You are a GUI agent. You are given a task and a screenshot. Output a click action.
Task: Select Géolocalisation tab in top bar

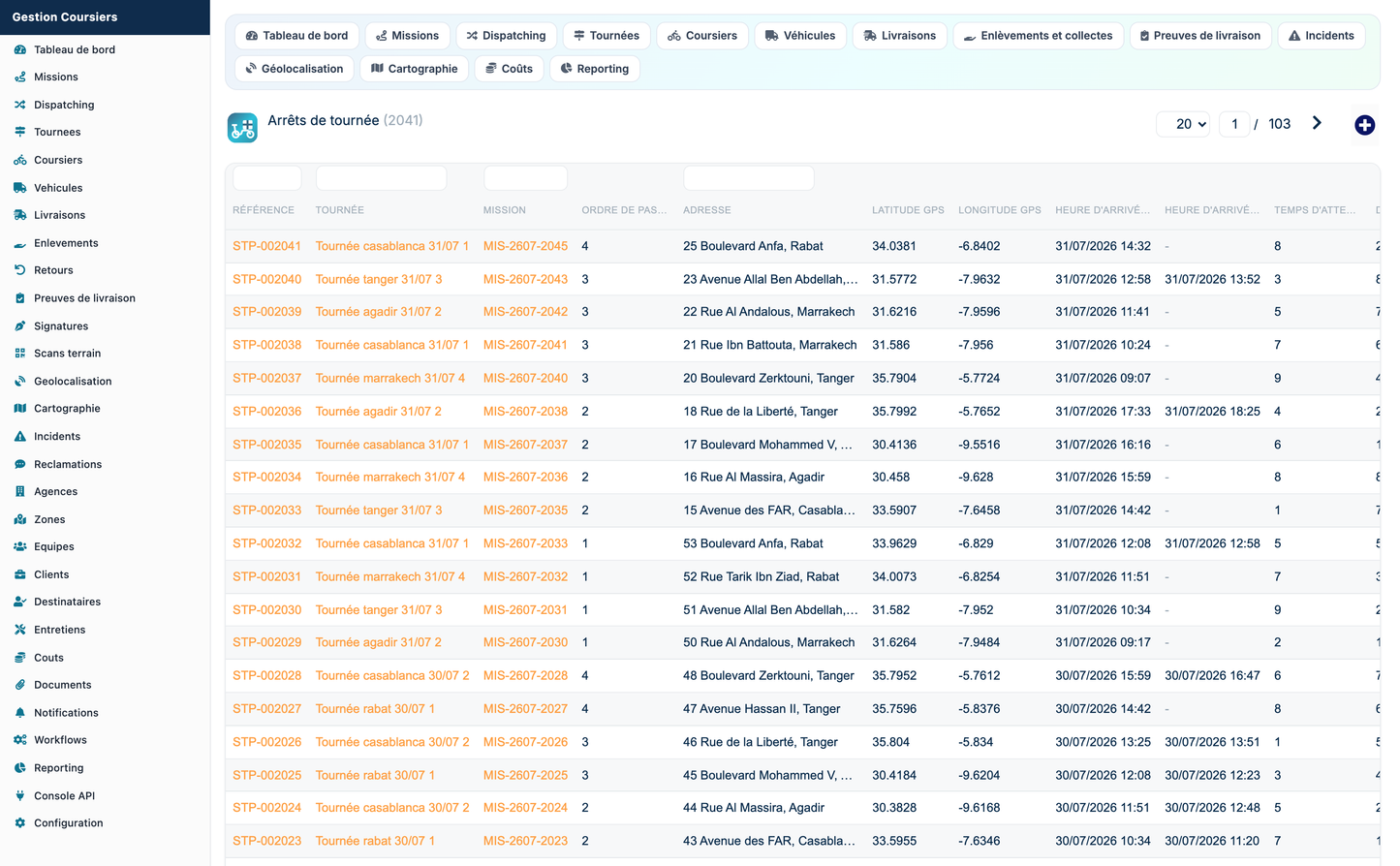coord(295,69)
